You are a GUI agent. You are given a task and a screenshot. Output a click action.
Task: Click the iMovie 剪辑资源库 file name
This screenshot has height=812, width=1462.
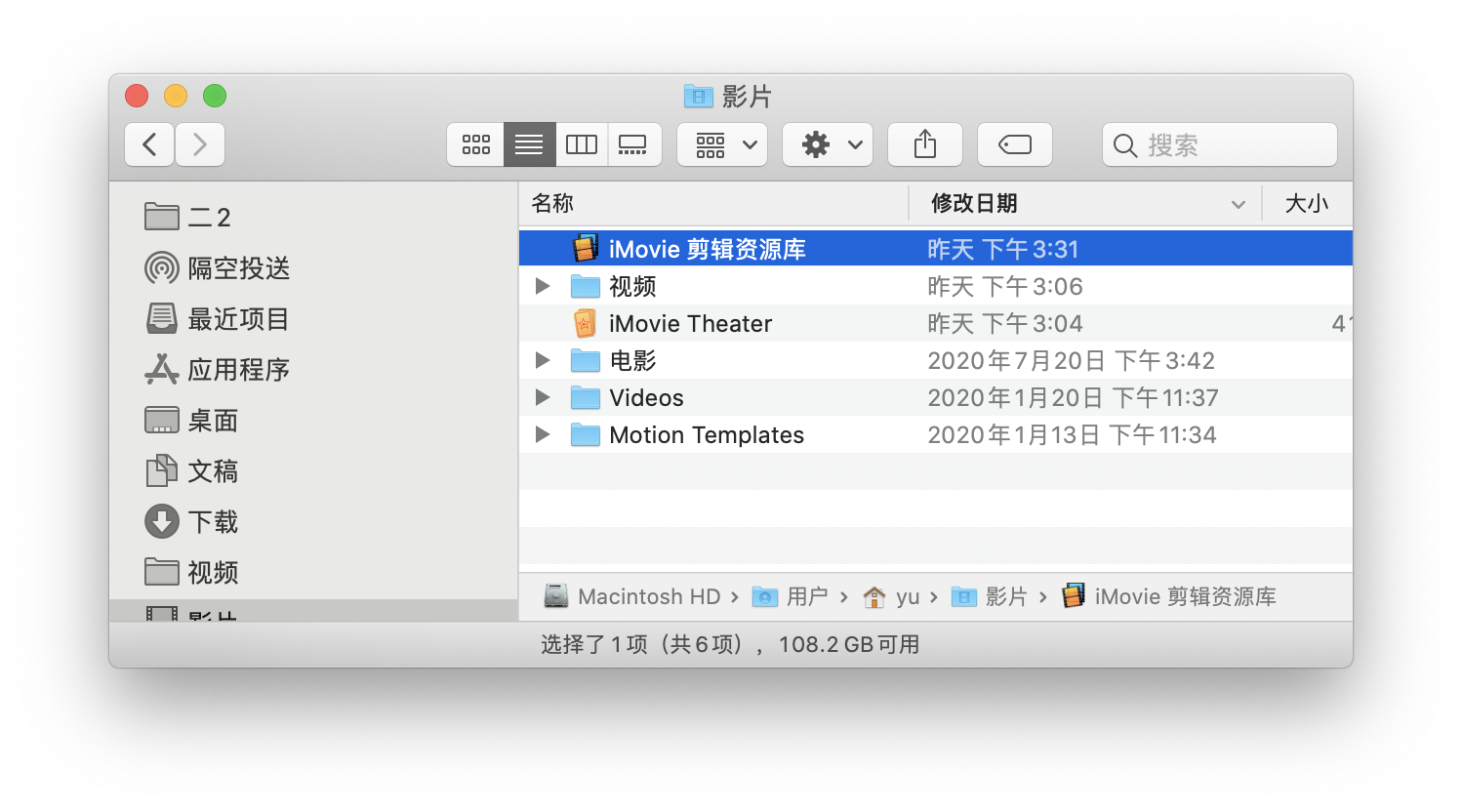tap(708, 249)
